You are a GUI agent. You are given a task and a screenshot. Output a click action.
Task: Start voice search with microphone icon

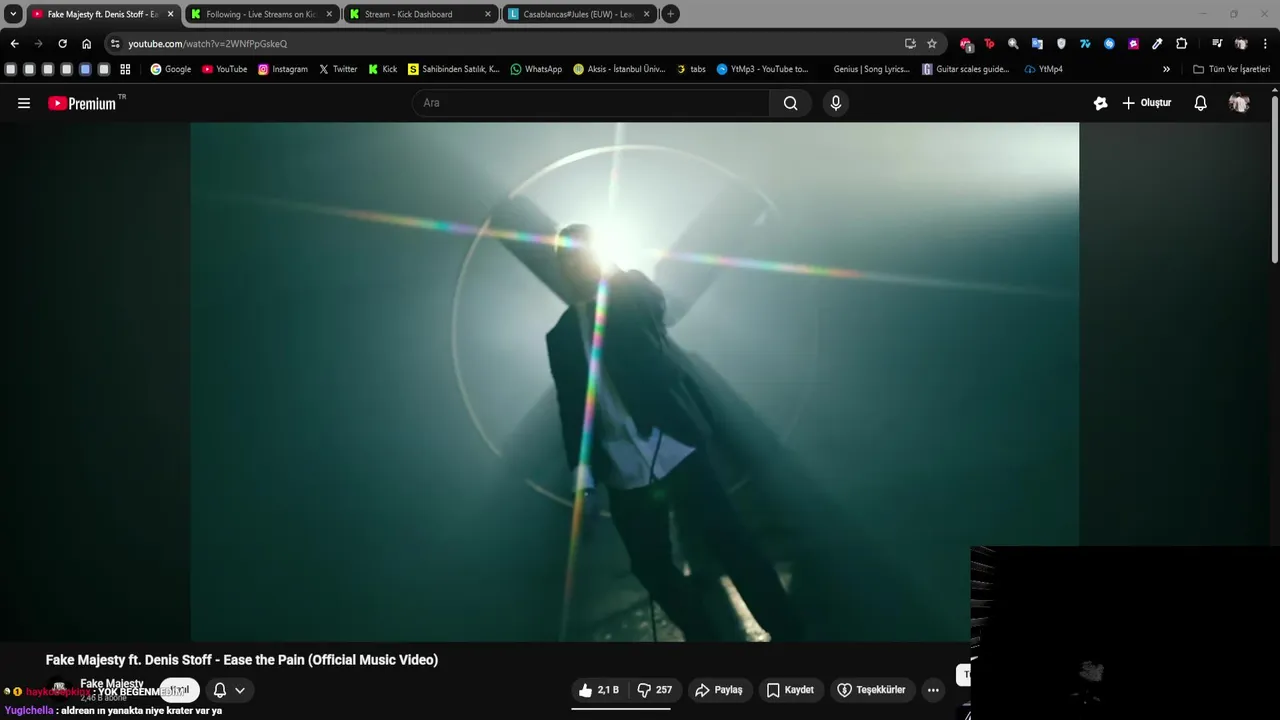pos(836,103)
